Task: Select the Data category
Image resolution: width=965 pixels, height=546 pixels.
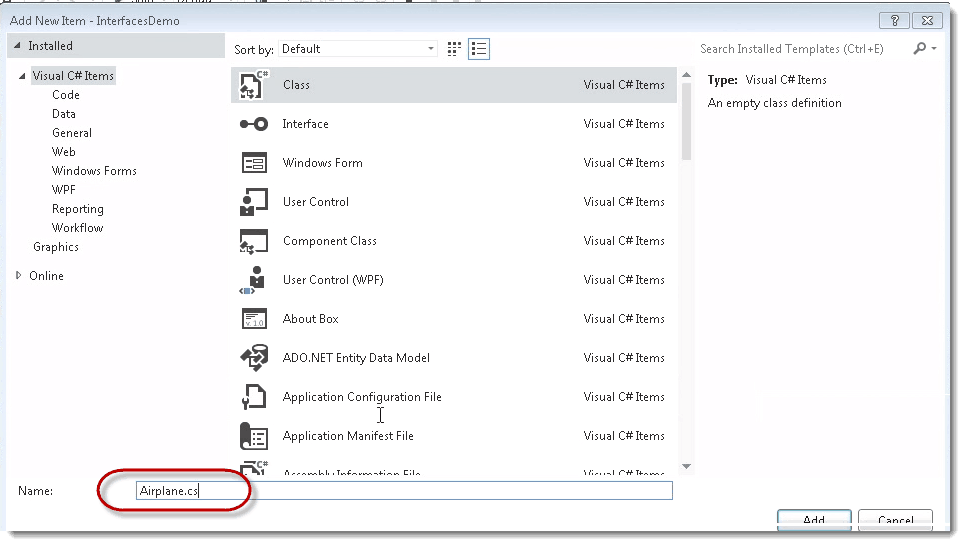Action: pos(64,114)
